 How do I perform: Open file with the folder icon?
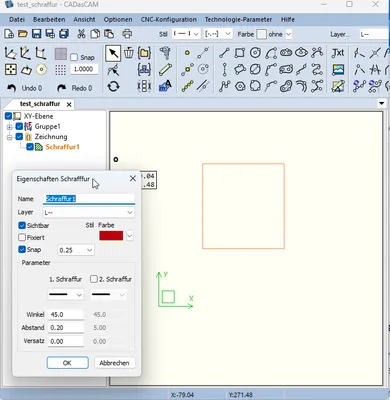(x=23, y=34)
